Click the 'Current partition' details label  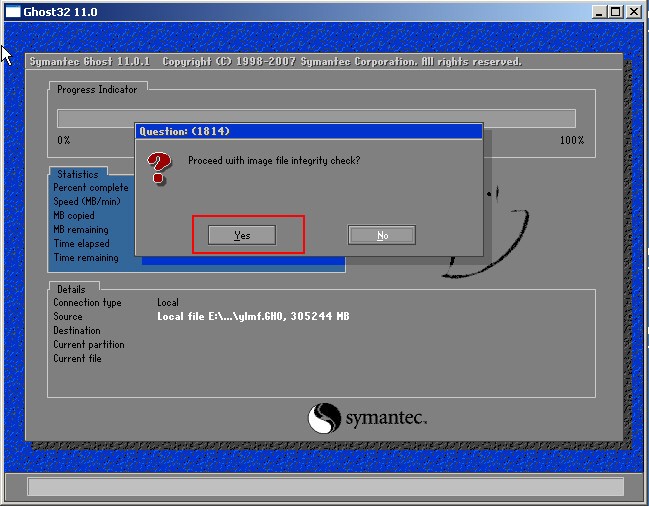click(89, 345)
